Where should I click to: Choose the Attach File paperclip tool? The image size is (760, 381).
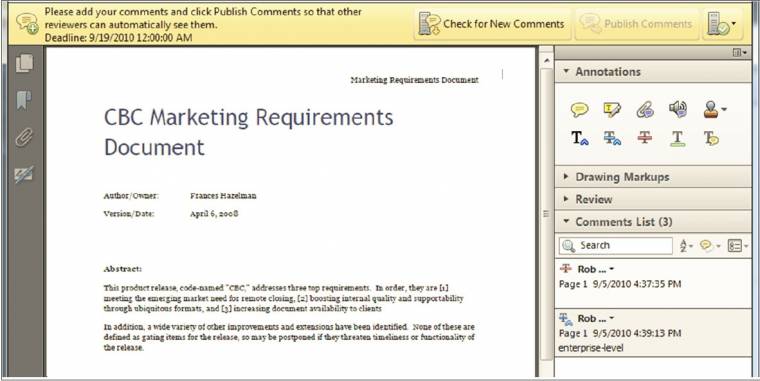pos(645,110)
